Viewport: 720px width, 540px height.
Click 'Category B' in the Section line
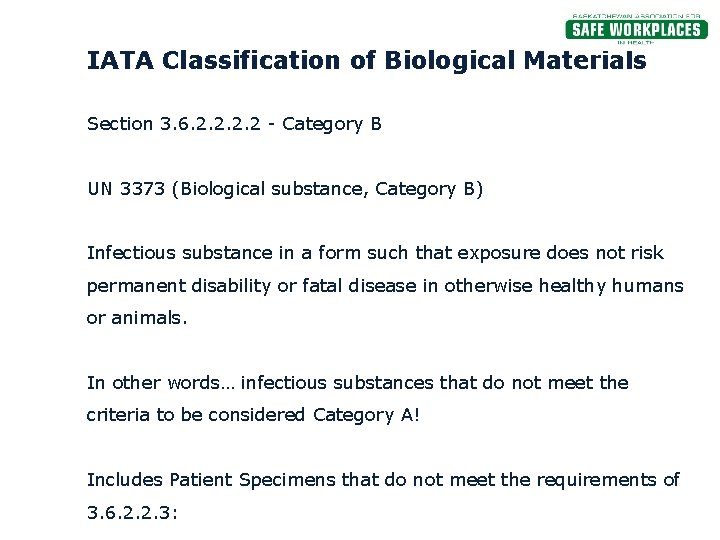[x=332, y=124]
